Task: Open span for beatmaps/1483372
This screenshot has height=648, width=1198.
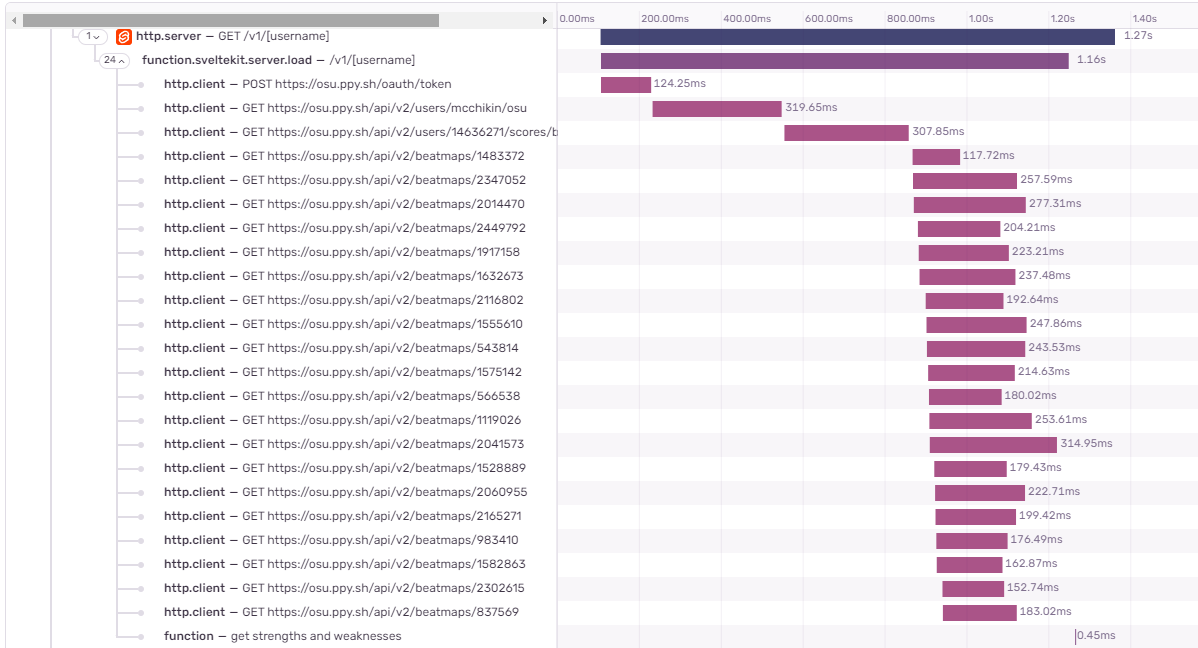Action: (344, 156)
